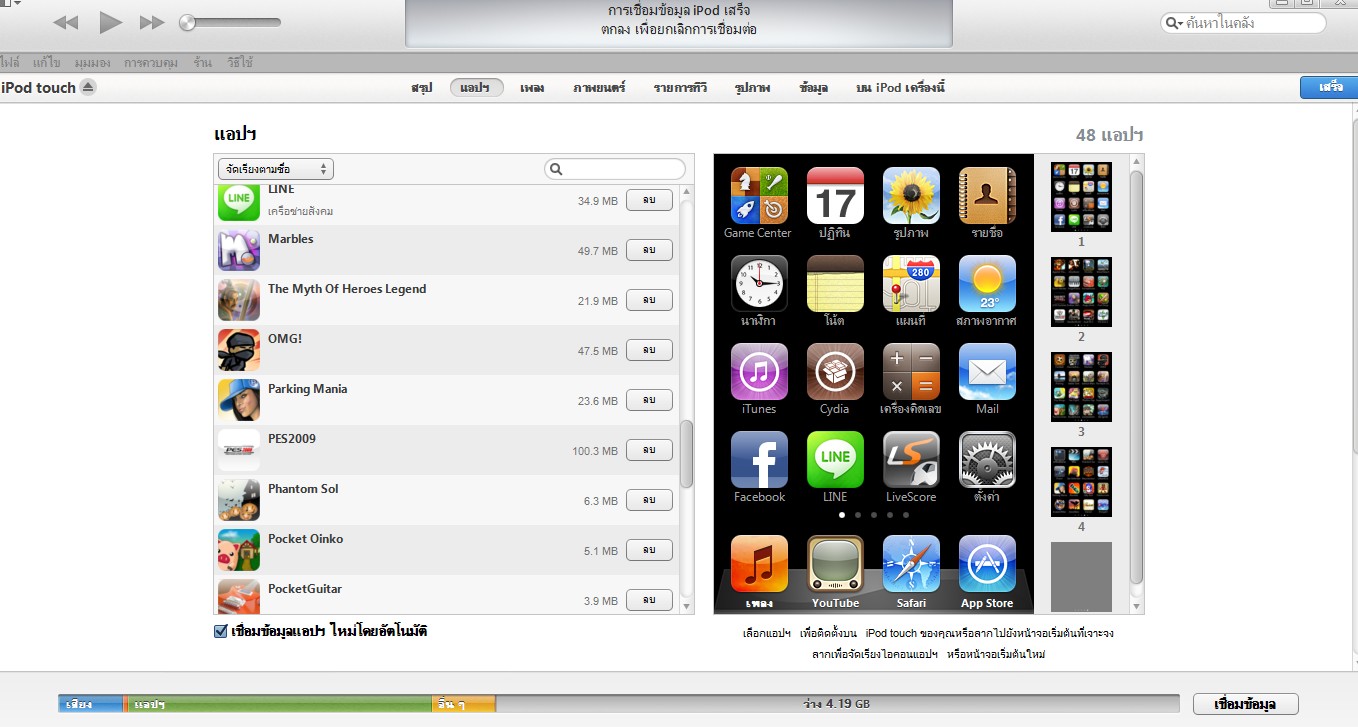
Task: Open the แก้ไข (Edit) menu
Action: click(x=48, y=62)
